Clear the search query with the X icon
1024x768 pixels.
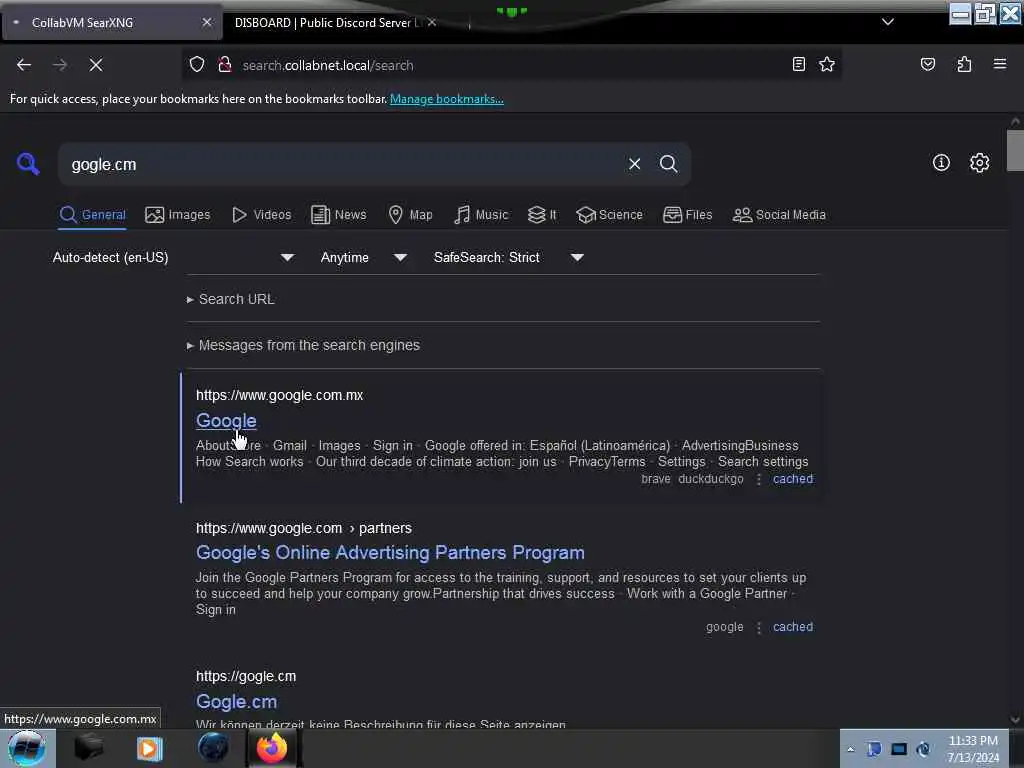click(634, 164)
